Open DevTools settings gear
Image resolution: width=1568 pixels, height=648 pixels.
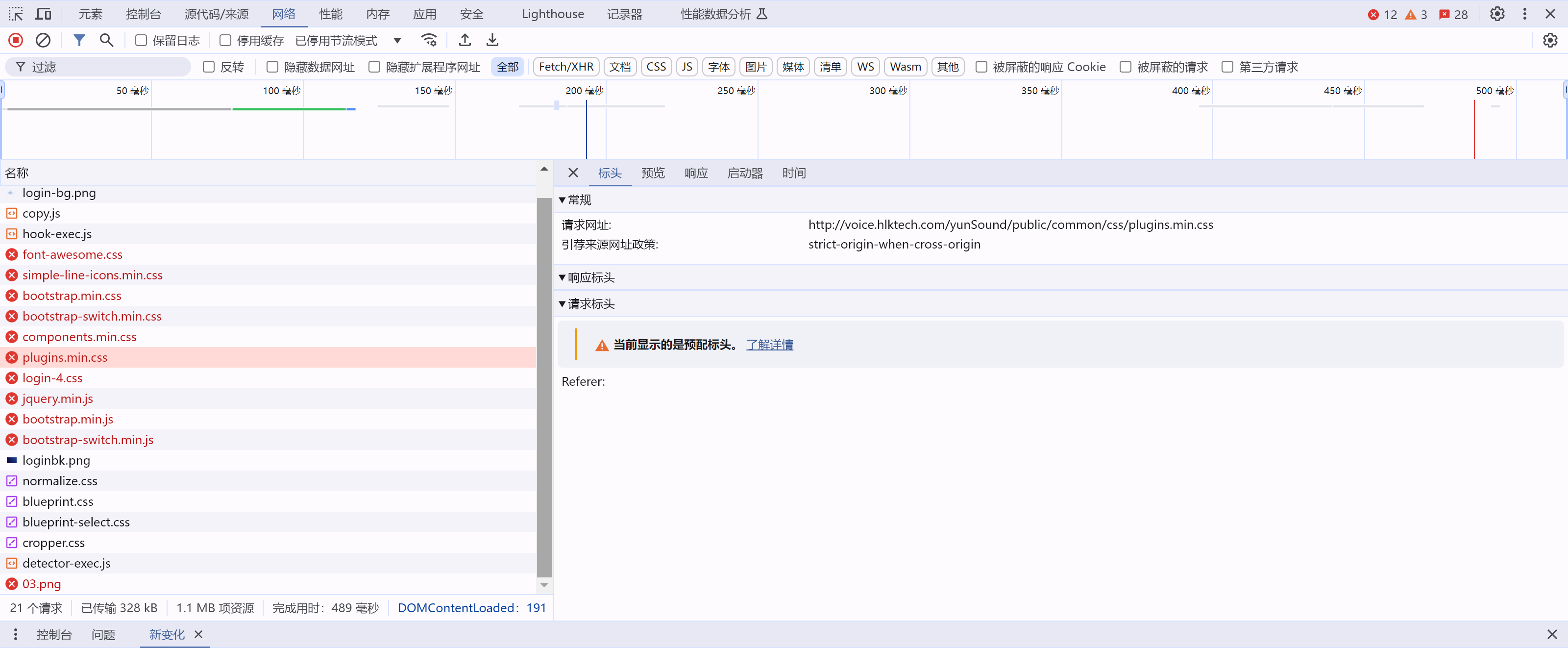tap(1497, 13)
